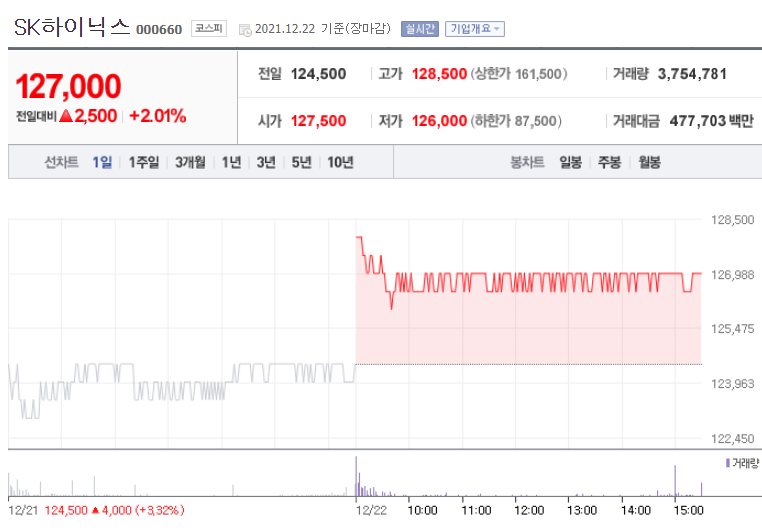Click the red up-triangle next to 2,500

click(x=66, y=116)
